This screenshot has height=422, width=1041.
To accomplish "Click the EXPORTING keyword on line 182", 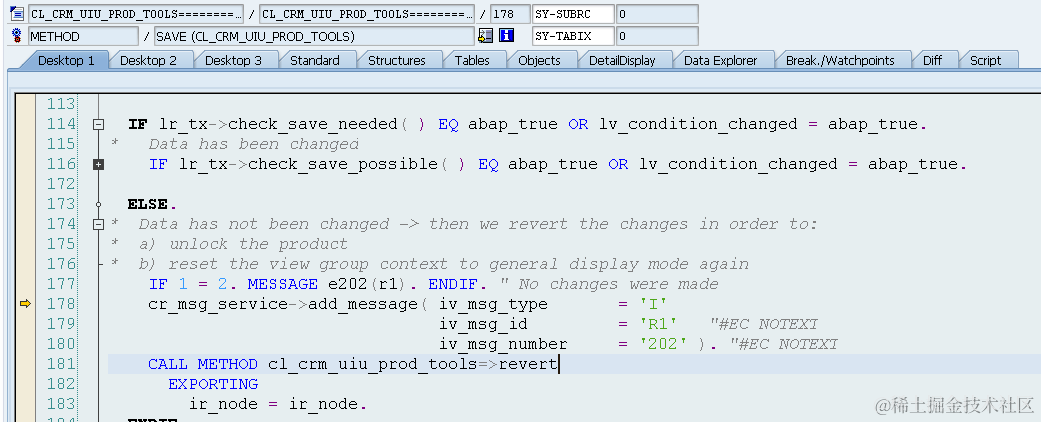I will coord(213,384).
